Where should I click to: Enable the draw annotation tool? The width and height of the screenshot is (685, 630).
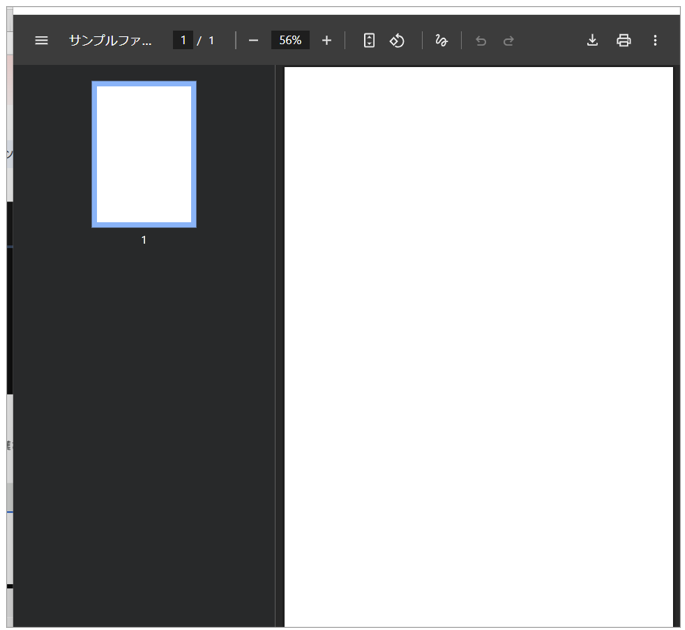point(441,41)
